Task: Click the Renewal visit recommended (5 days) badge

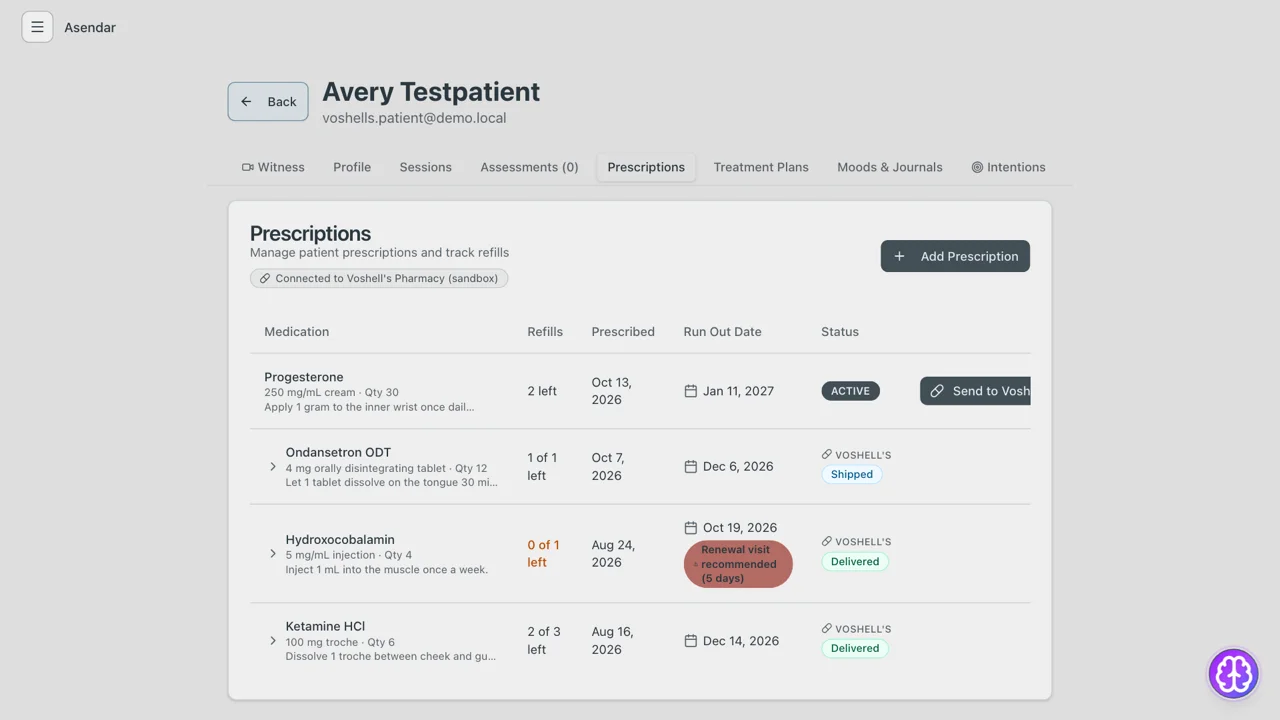Action: pos(738,564)
